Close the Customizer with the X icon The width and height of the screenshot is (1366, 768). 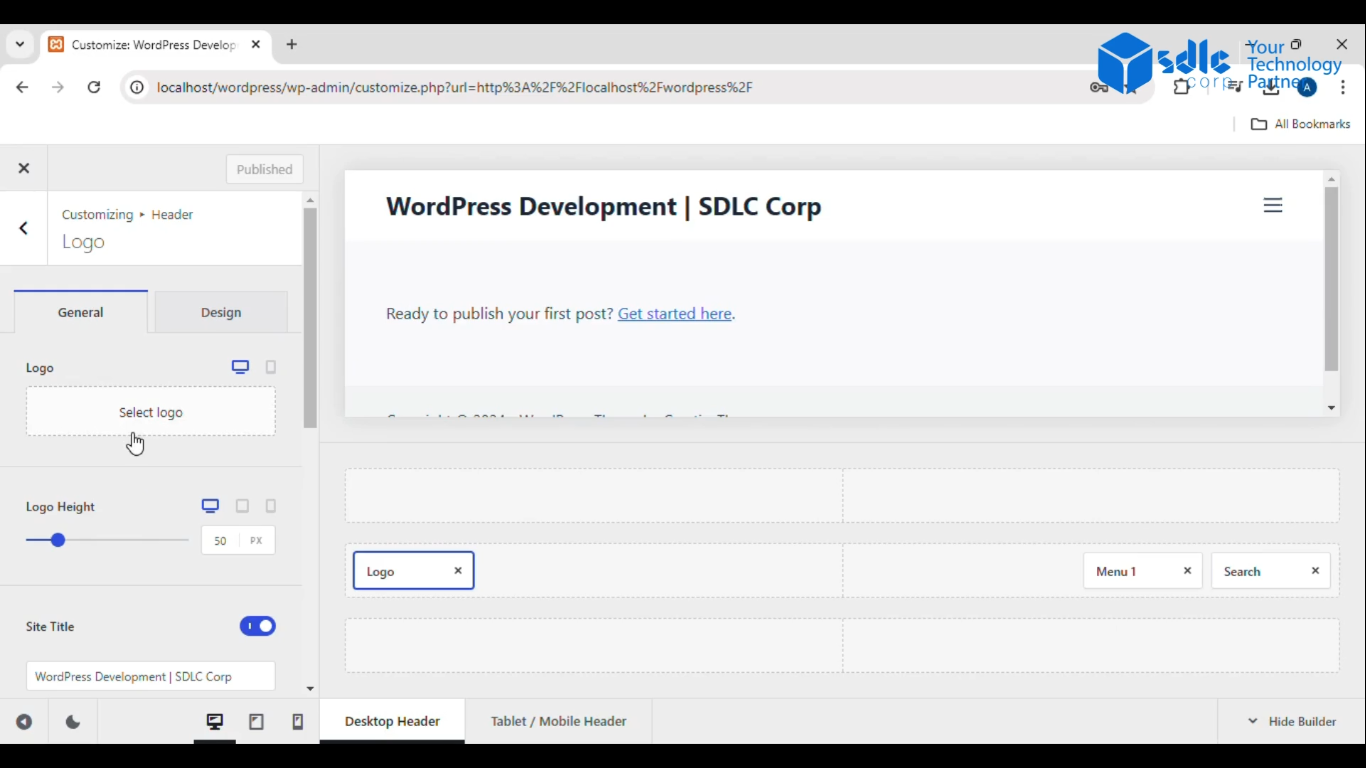pos(24,169)
